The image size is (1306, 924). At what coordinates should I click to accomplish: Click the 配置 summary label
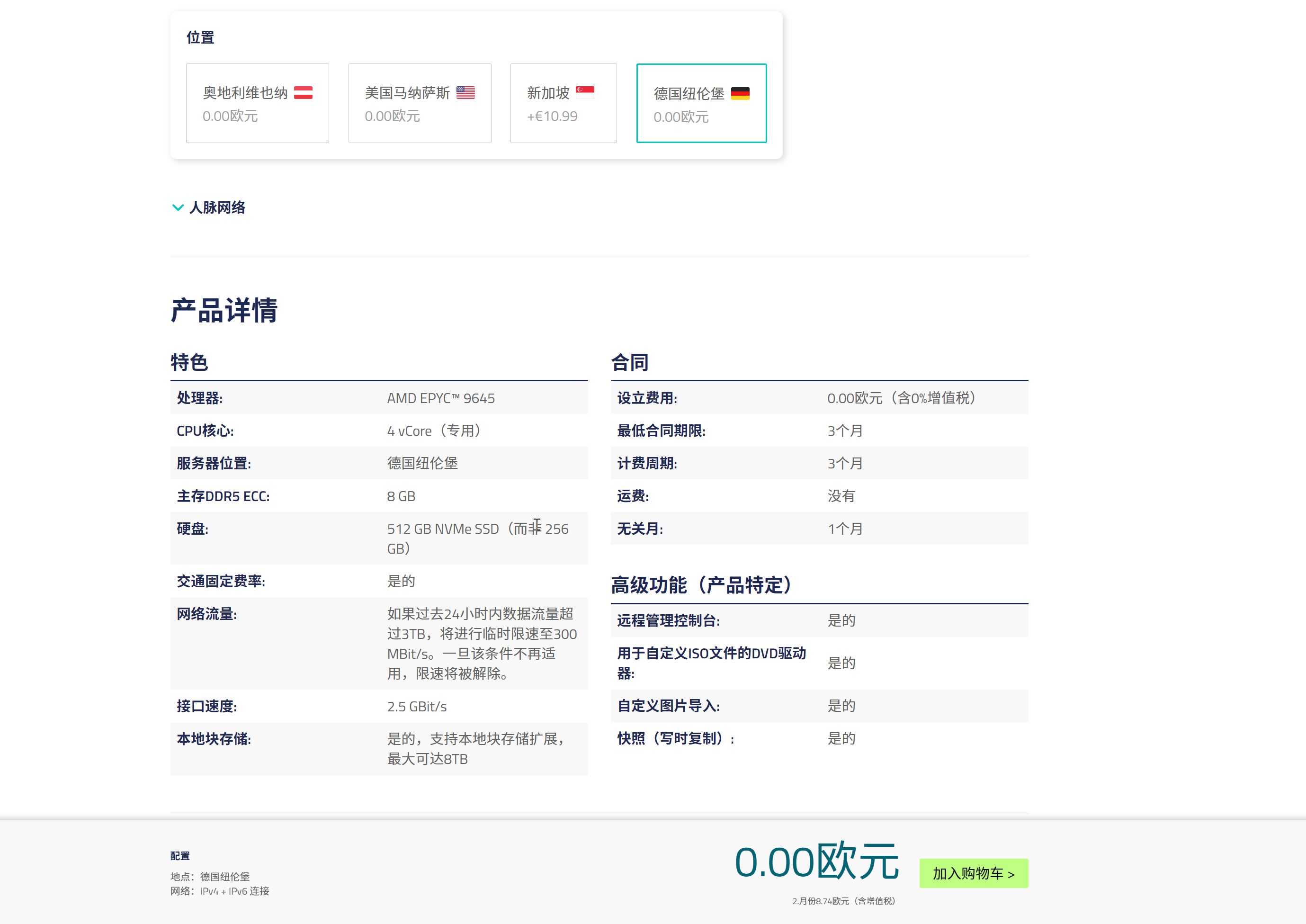180,856
